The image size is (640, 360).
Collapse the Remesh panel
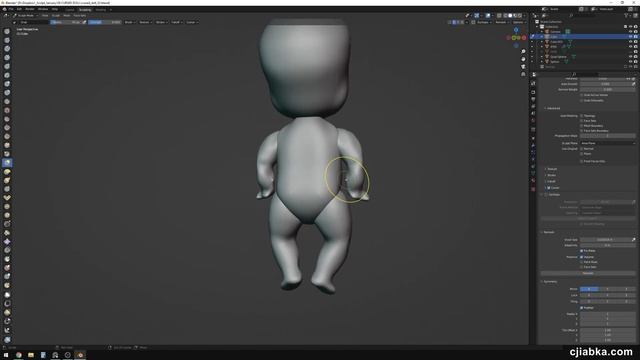[548, 232]
